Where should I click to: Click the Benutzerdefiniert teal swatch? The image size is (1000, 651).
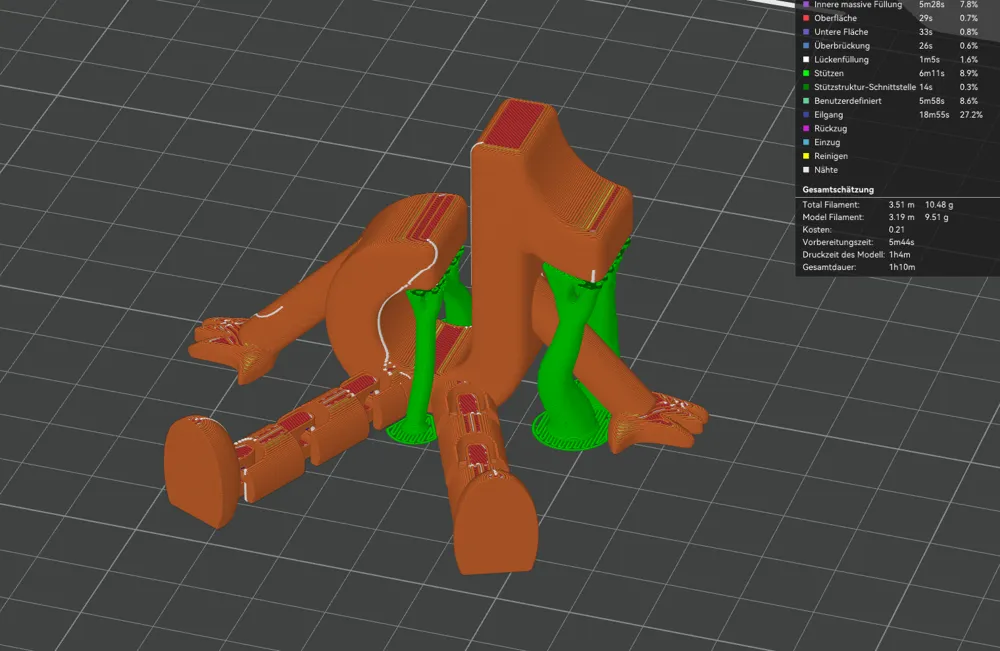point(806,101)
